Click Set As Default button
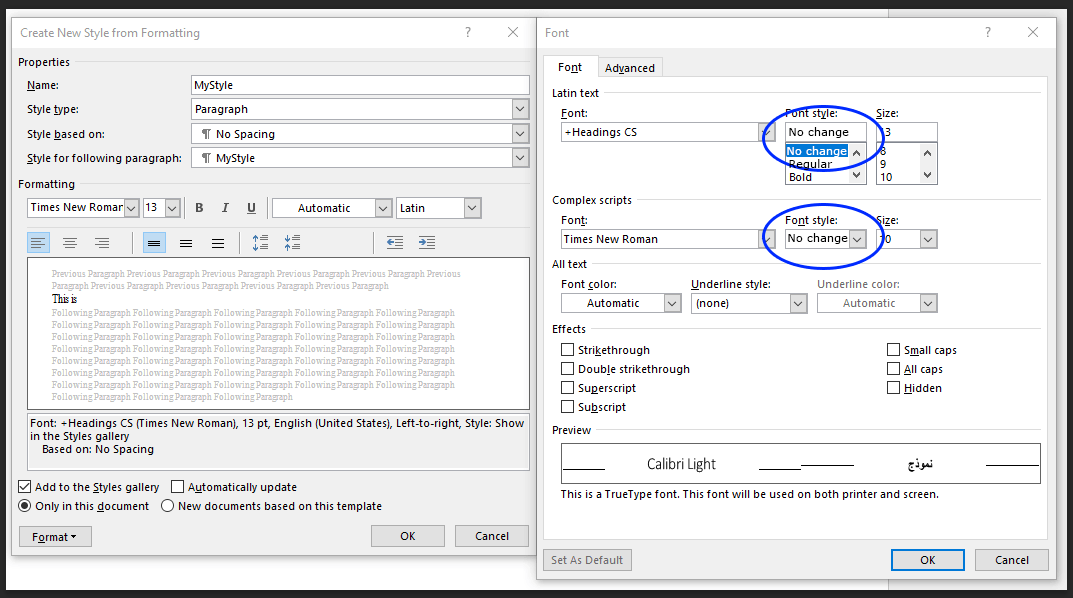The height and width of the screenshot is (598, 1073). (x=587, y=560)
